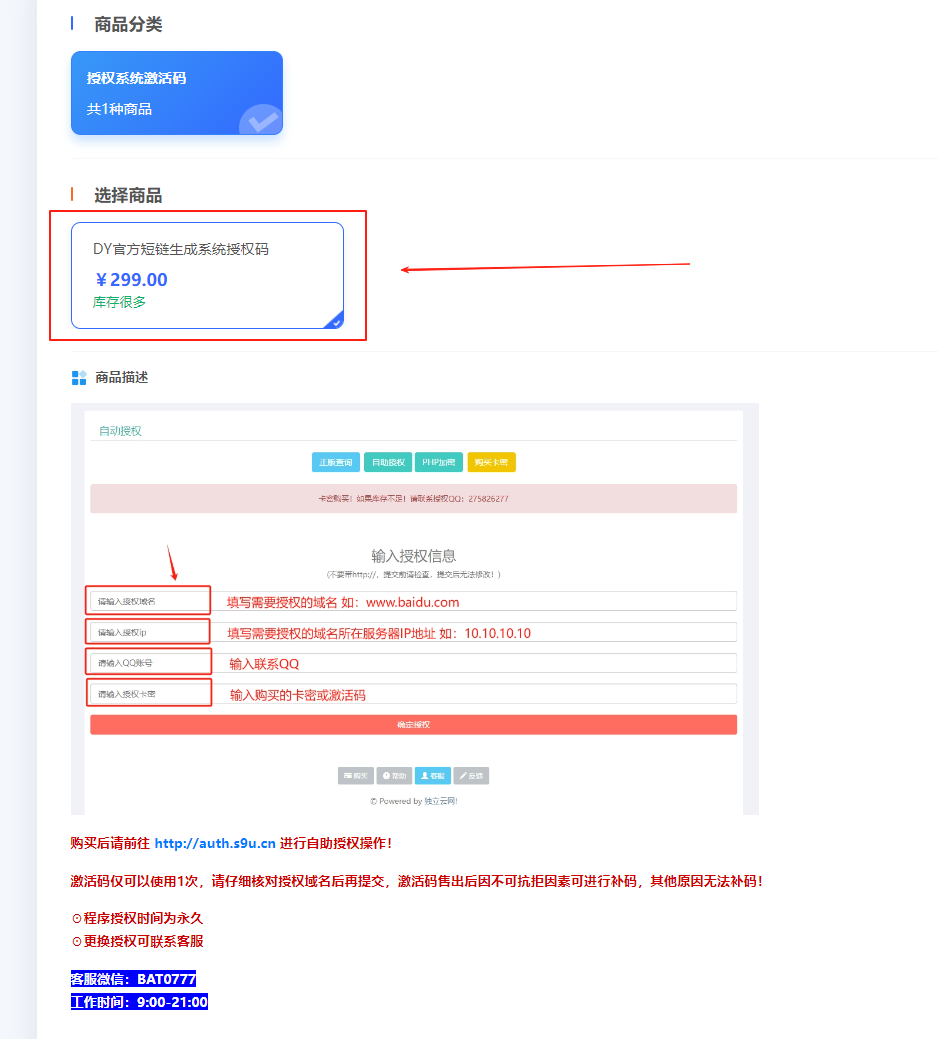
Task: Click the pencil feedback icon
Action: (464, 775)
